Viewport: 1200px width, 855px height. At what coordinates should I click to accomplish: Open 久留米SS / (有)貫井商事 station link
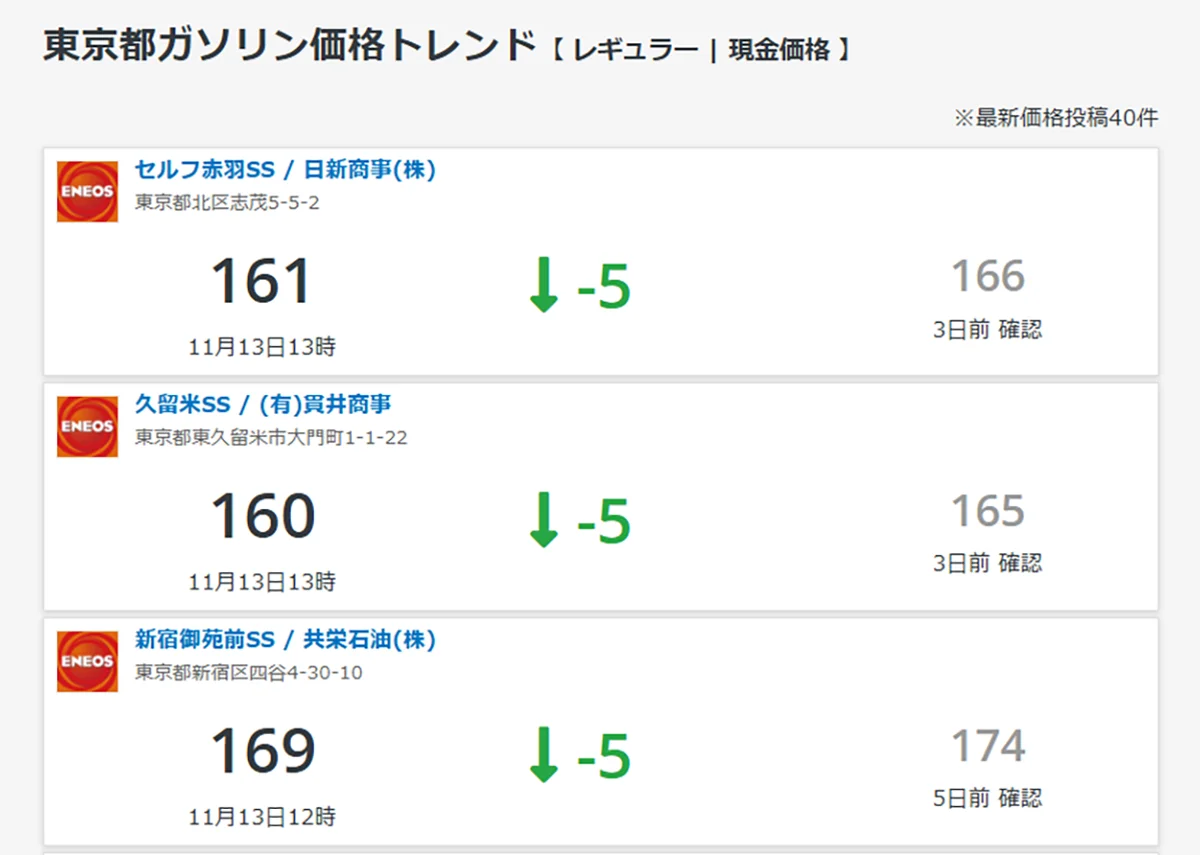pos(263,405)
